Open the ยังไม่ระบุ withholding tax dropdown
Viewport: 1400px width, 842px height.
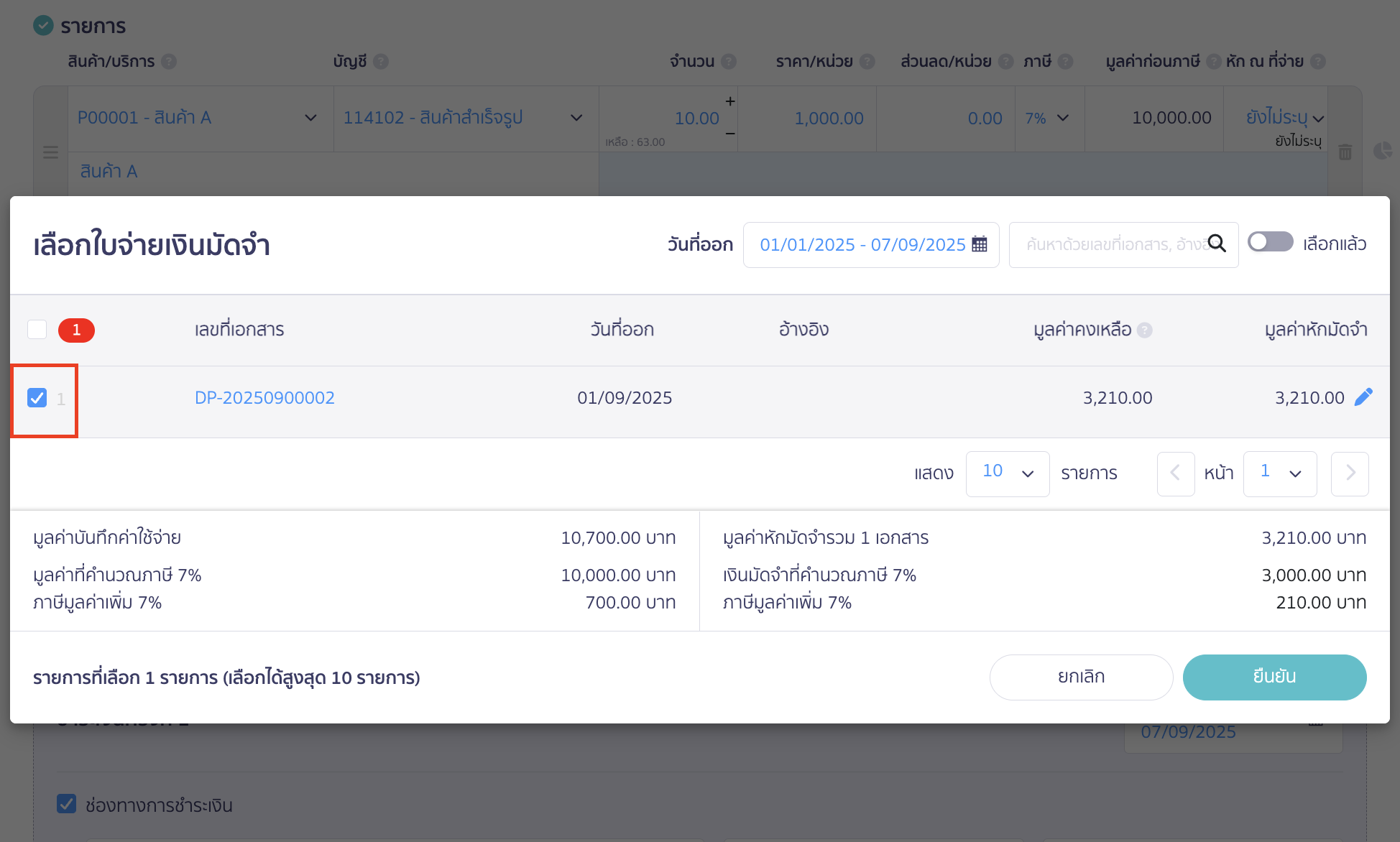point(1284,118)
